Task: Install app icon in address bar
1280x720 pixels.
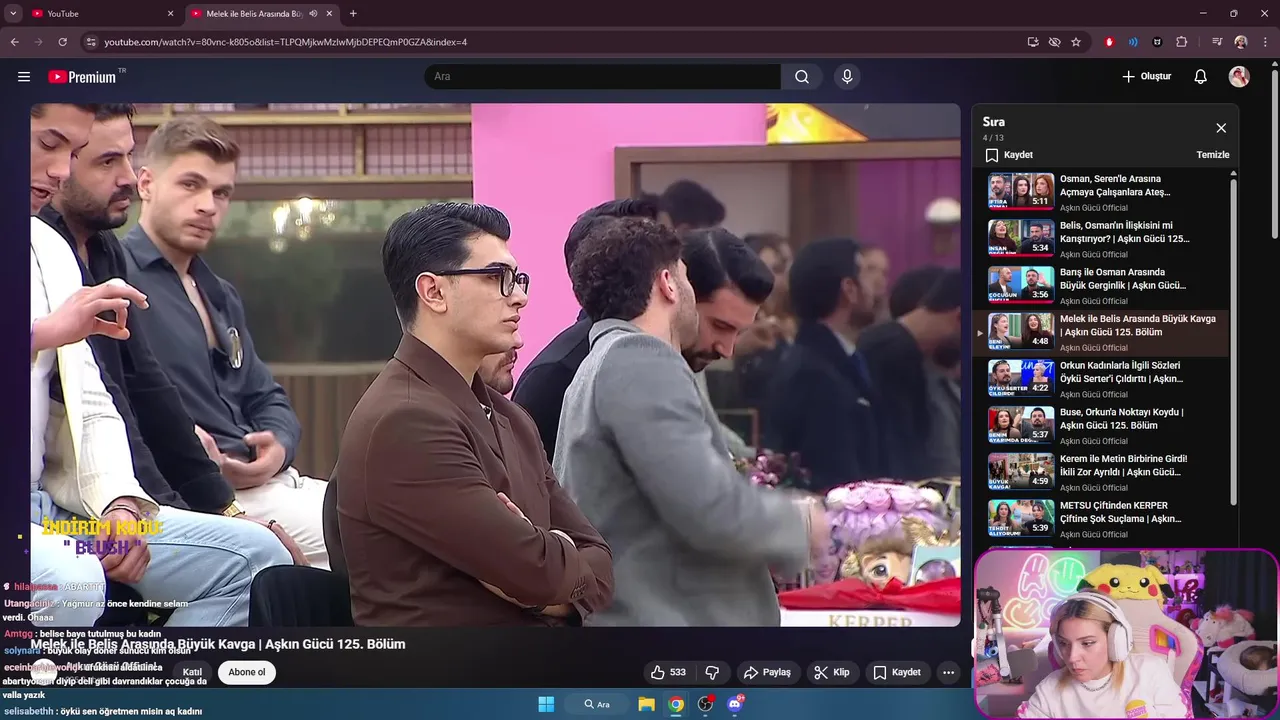Action: pos(1033,42)
